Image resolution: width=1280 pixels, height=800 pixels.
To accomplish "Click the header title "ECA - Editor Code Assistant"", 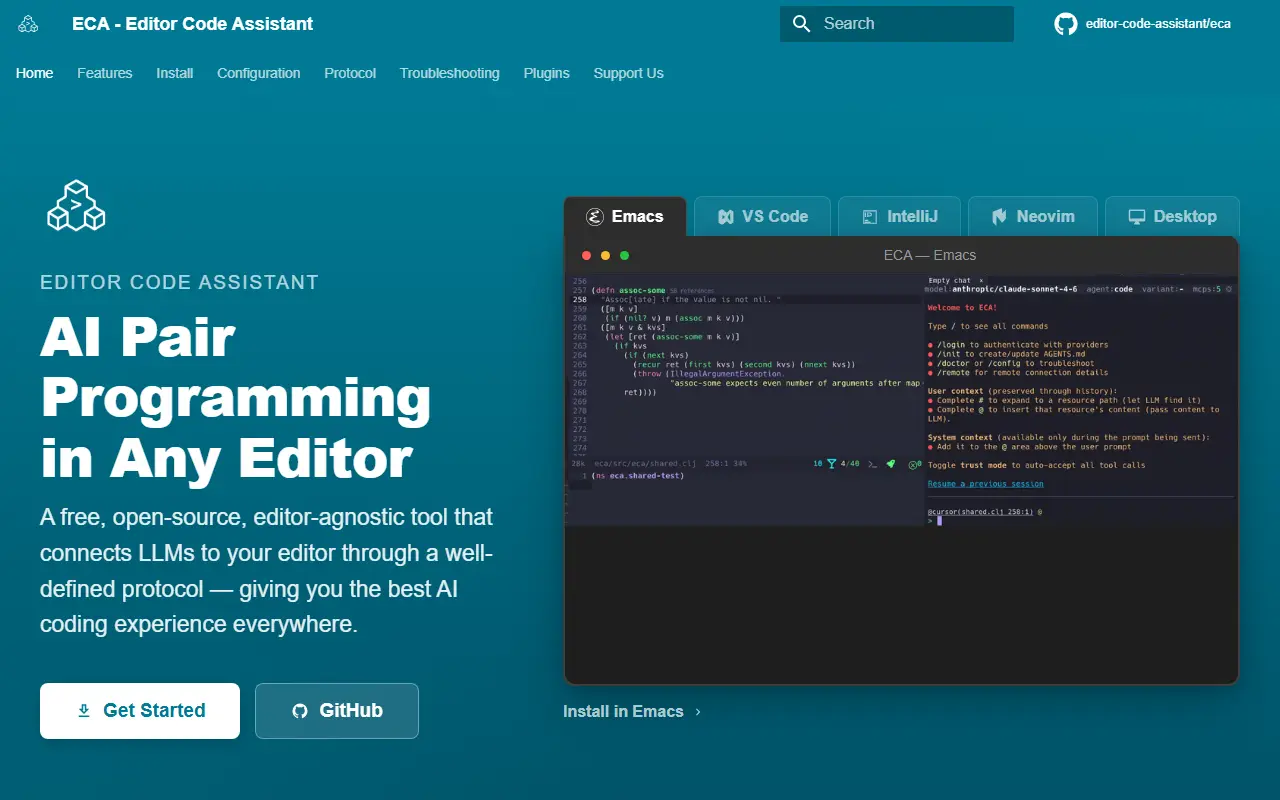I will coord(193,24).
